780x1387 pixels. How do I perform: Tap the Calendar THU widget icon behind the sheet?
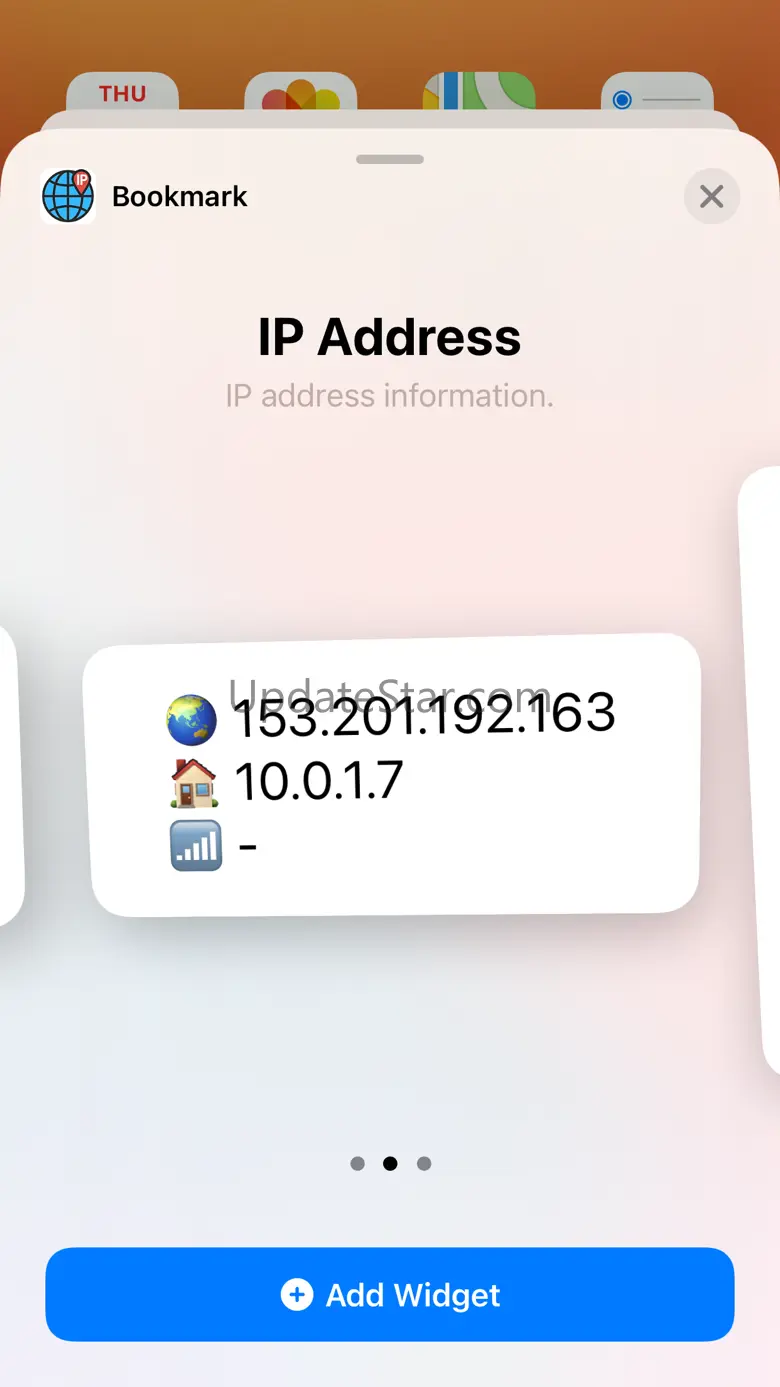click(123, 92)
